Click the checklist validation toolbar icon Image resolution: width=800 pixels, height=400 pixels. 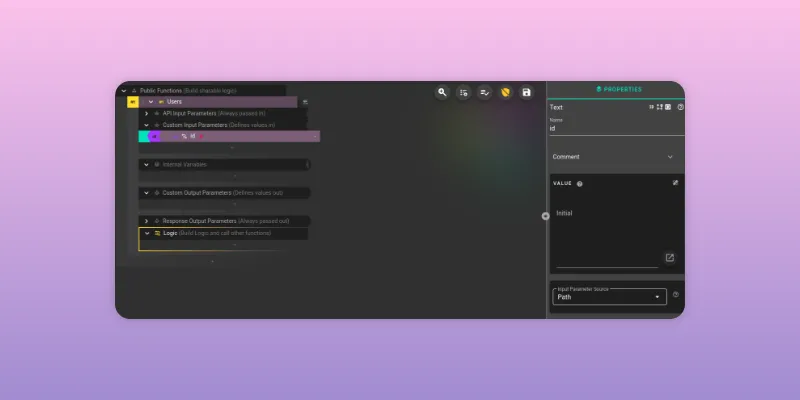[485, 92]
